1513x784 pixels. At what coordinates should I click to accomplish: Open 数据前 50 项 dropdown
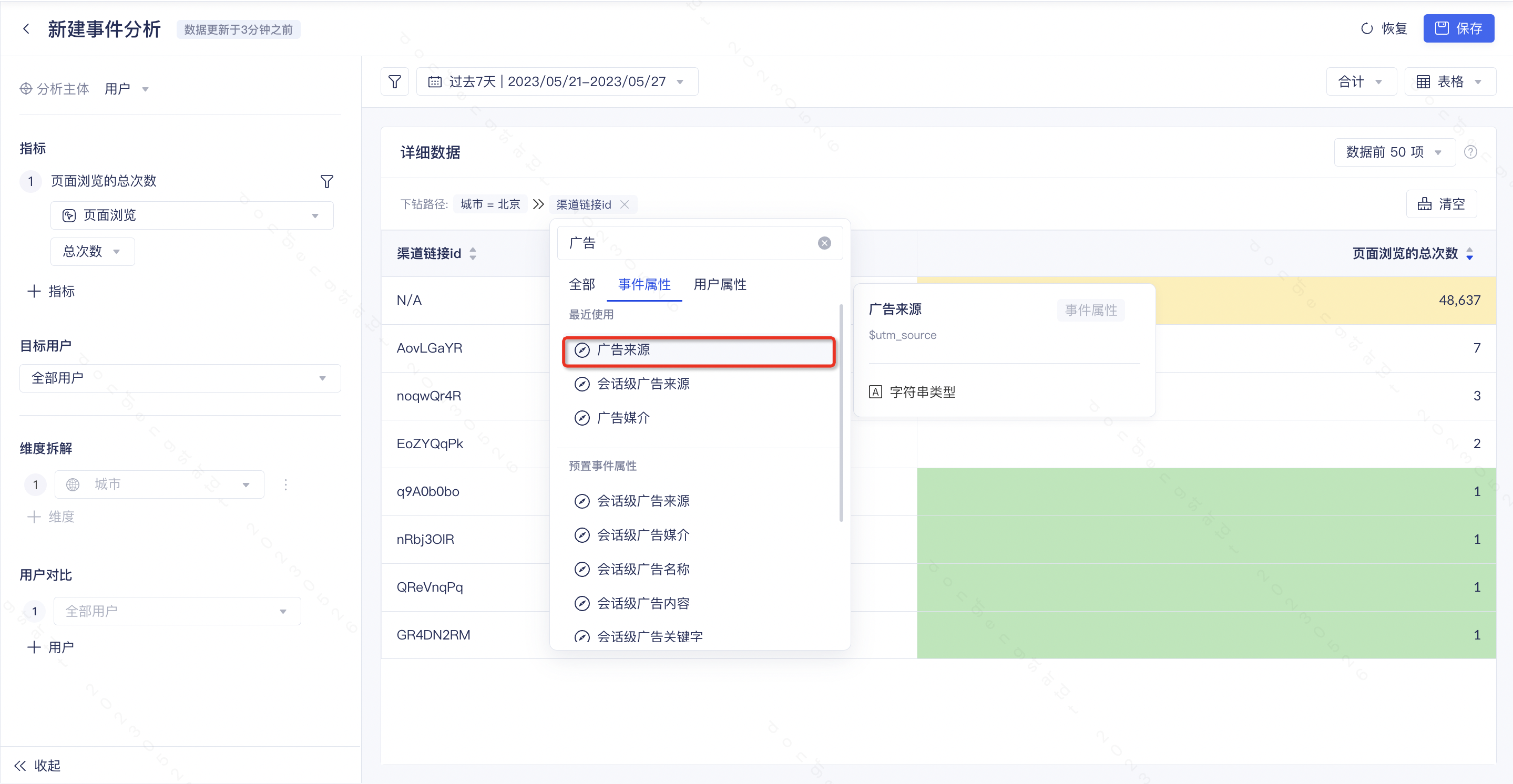(1394, 152)
